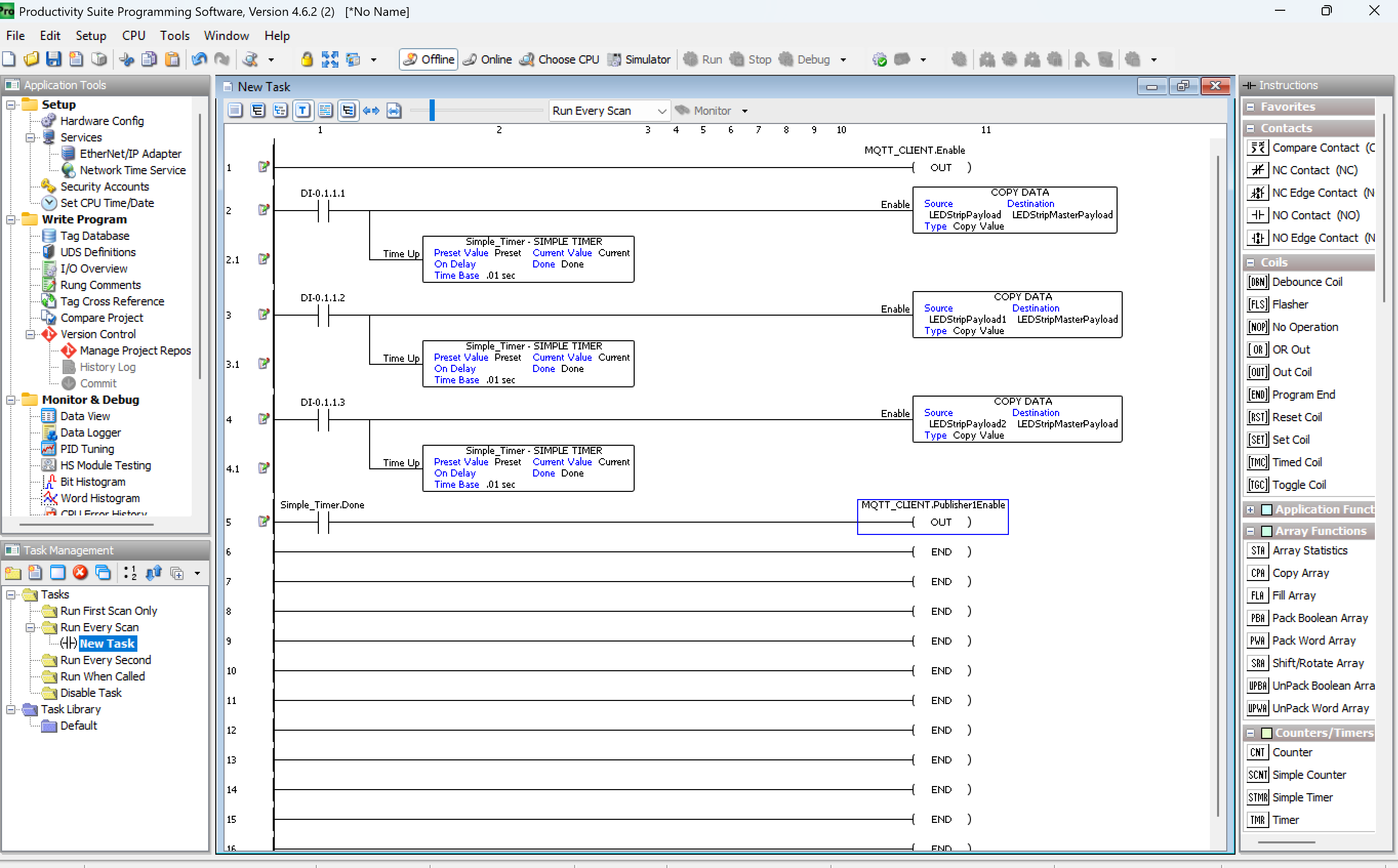Click the Cut scissors icon in the toolbar
The image size is (1398, 868).
[127, 59]
